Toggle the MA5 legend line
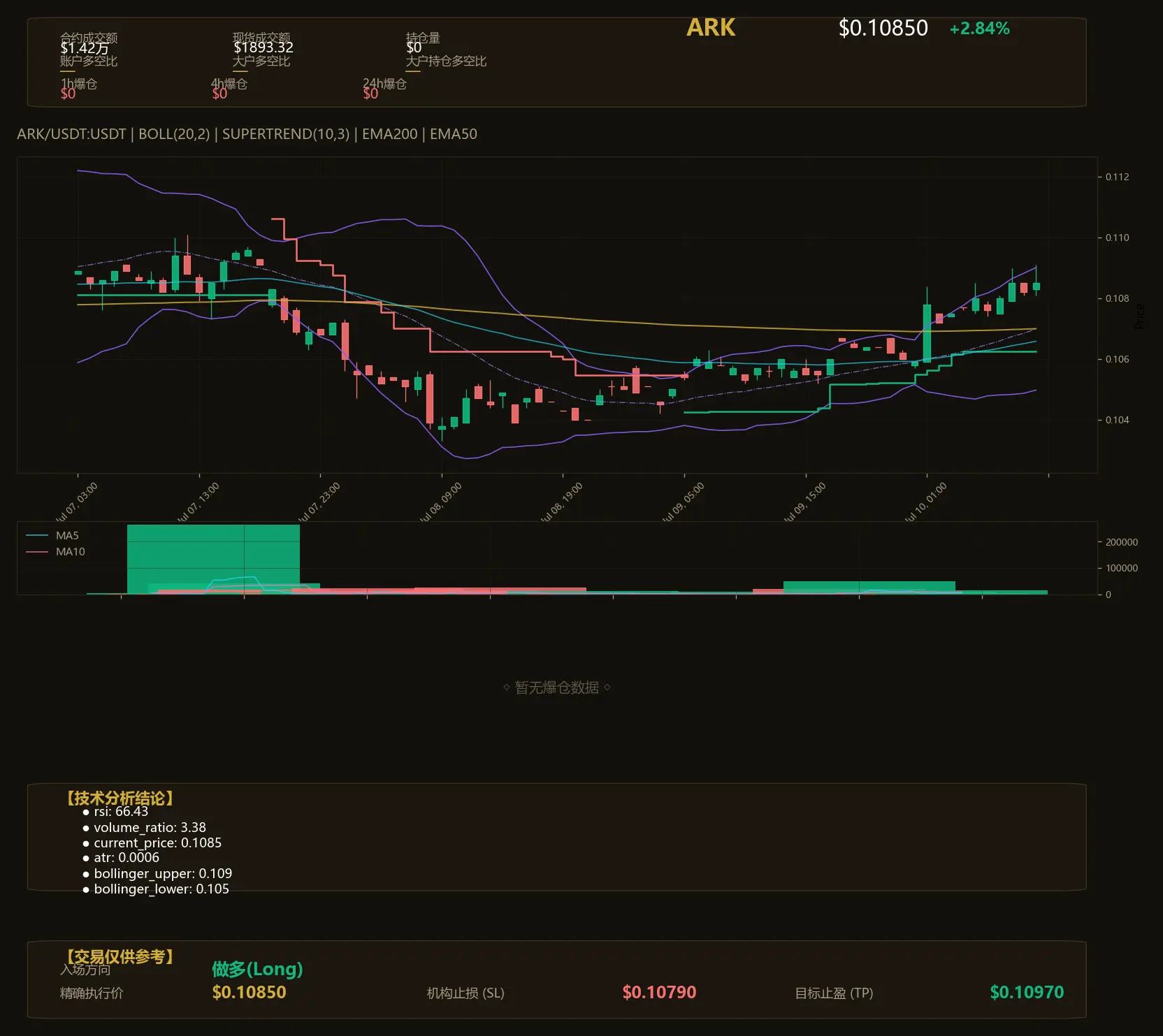The image size is (1163, 1036). click(53, 536)
